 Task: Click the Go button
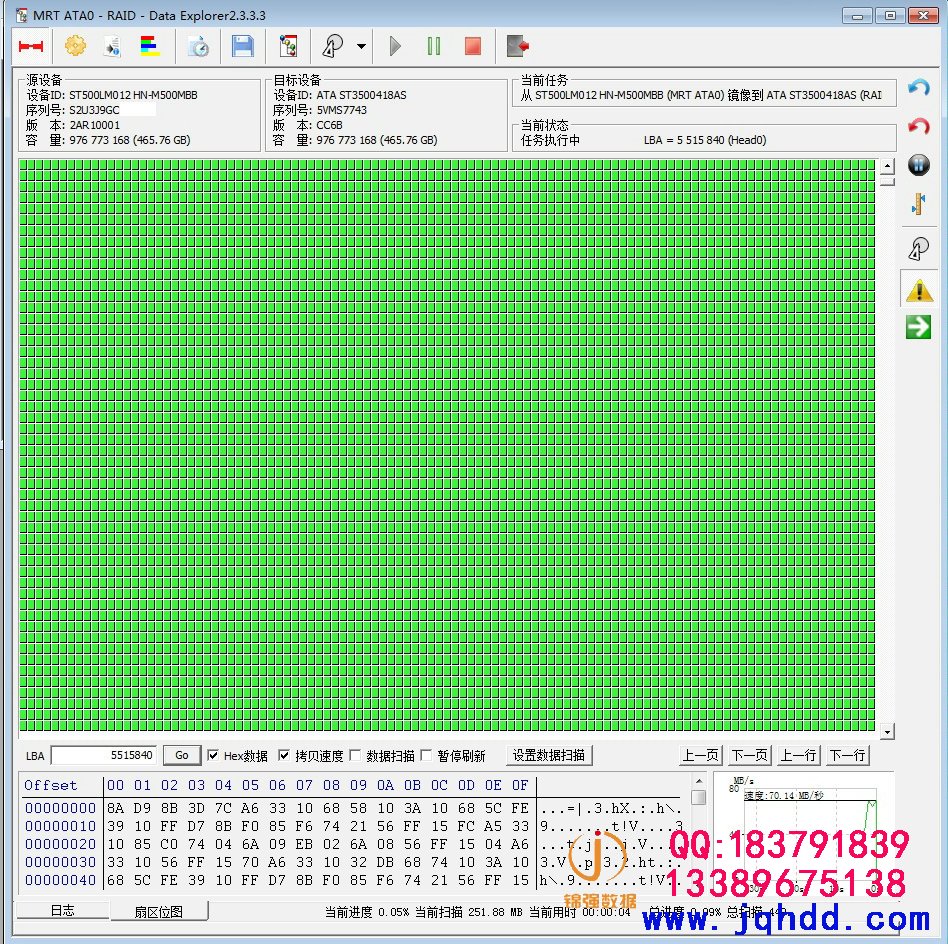[x=181, y=755]
